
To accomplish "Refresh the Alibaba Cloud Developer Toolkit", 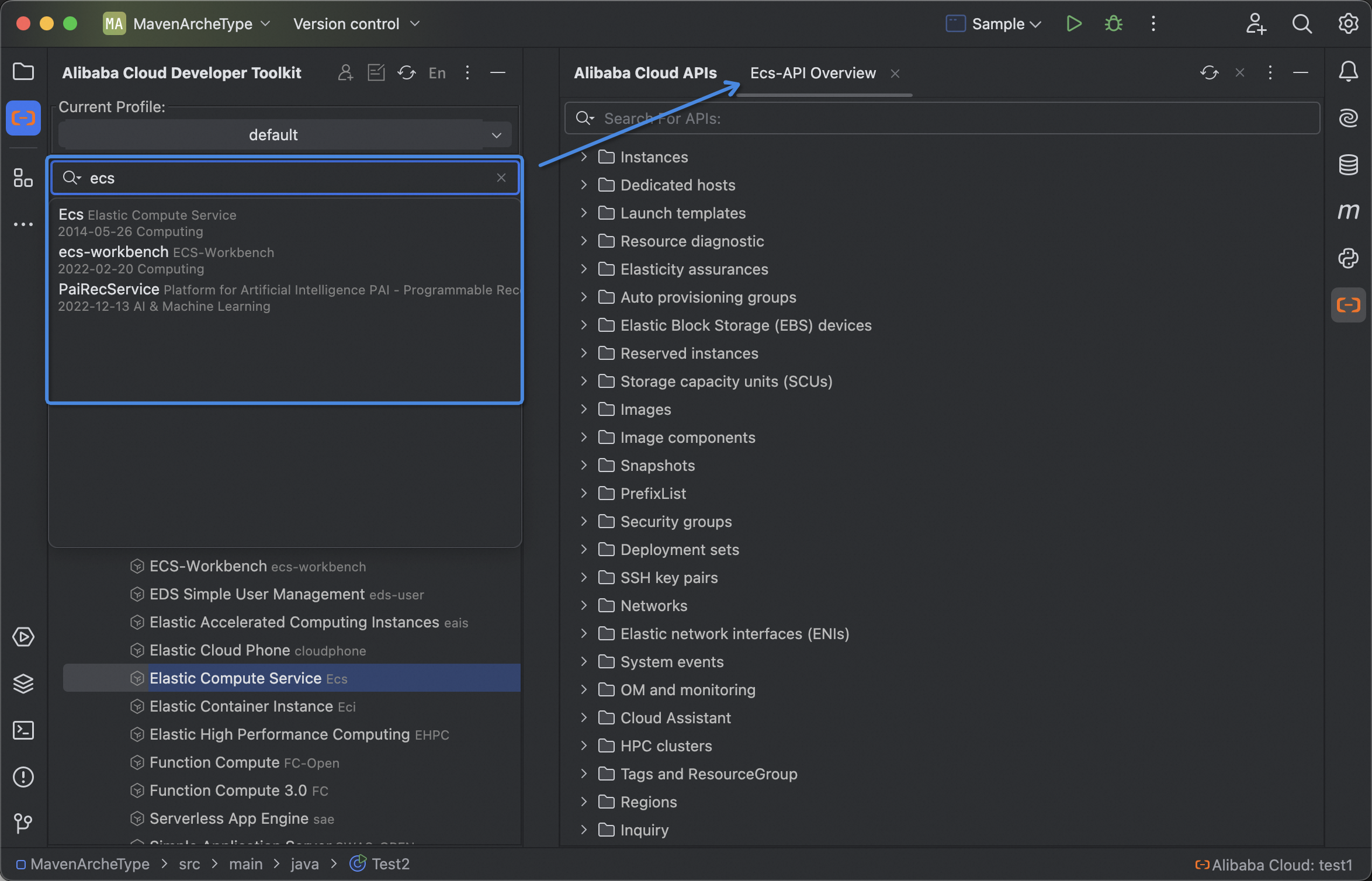I will click(x=406, y=72).
